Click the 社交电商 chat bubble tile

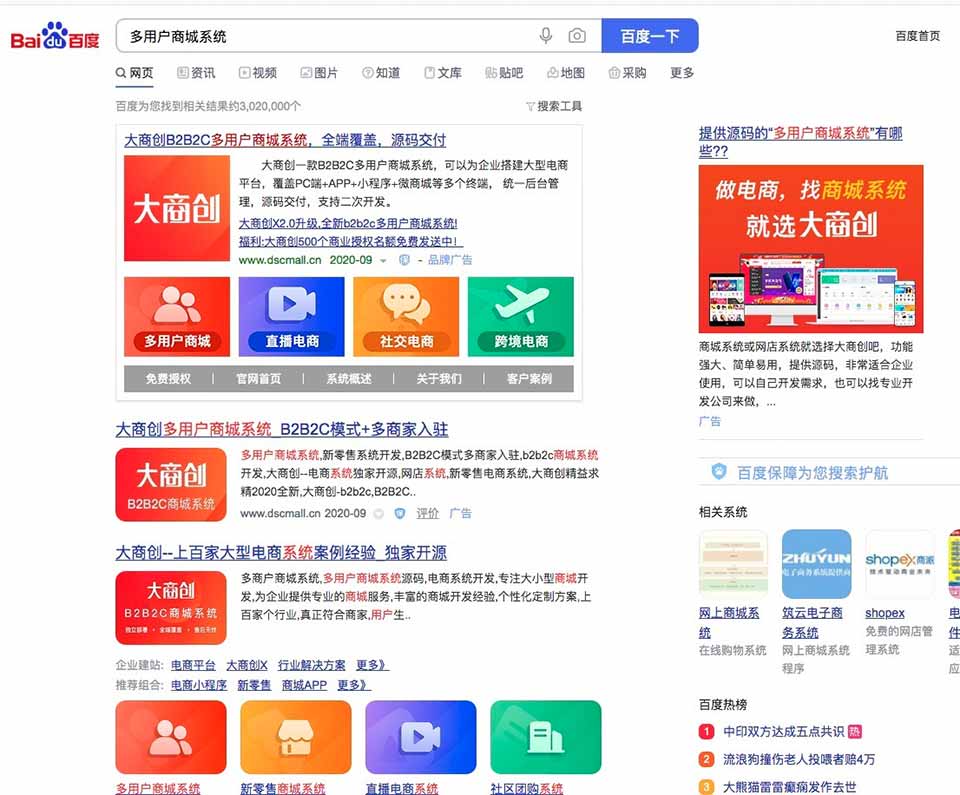[x=406, y=317]
